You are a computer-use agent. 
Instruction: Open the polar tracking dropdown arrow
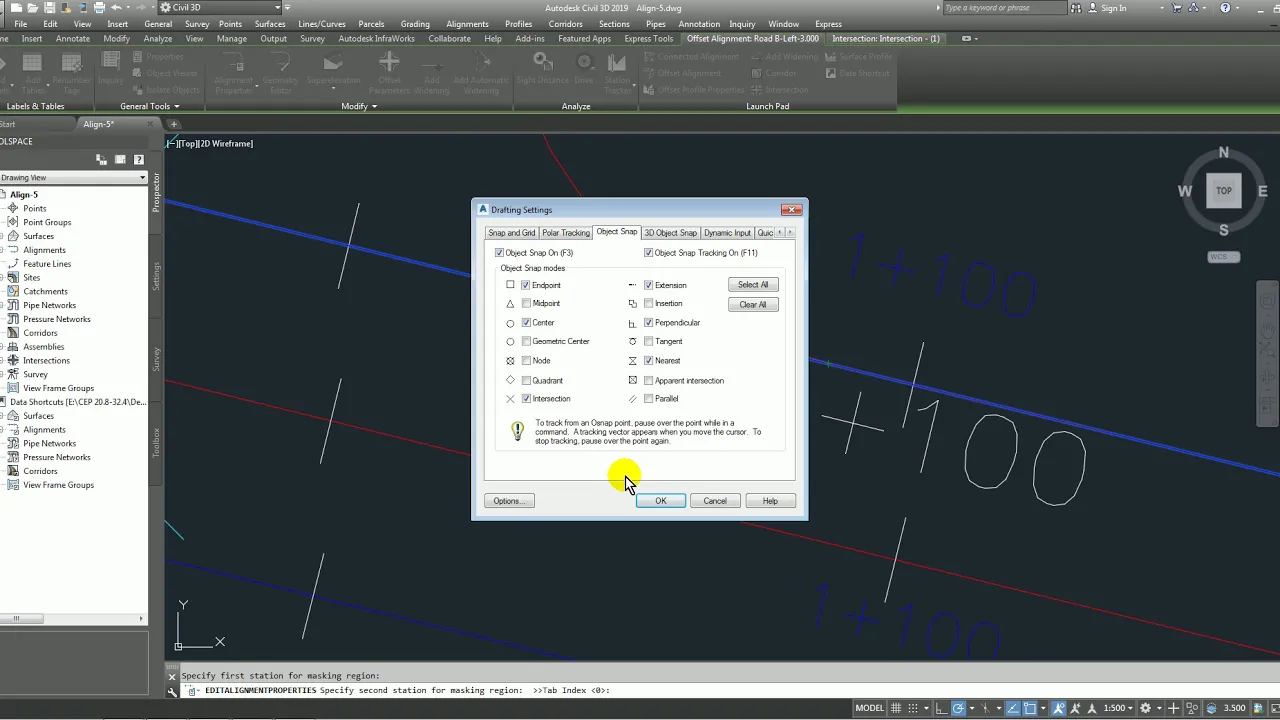(x=972, y=708)
